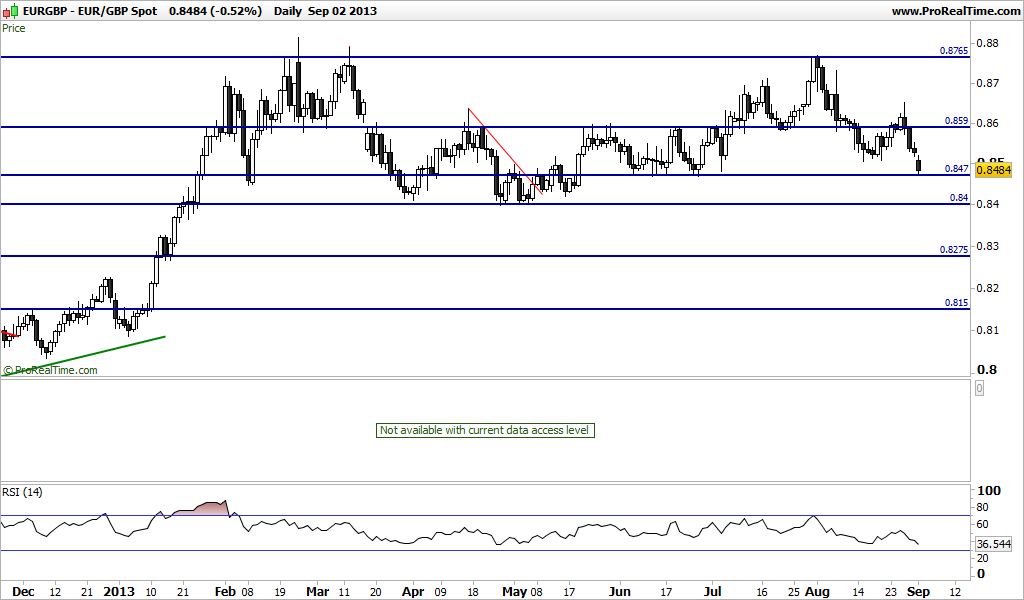Screen dimensions: 1024x600
Task: Click the RSI 100 axis label
Action: pyautogui.click(x=988, y=491)
